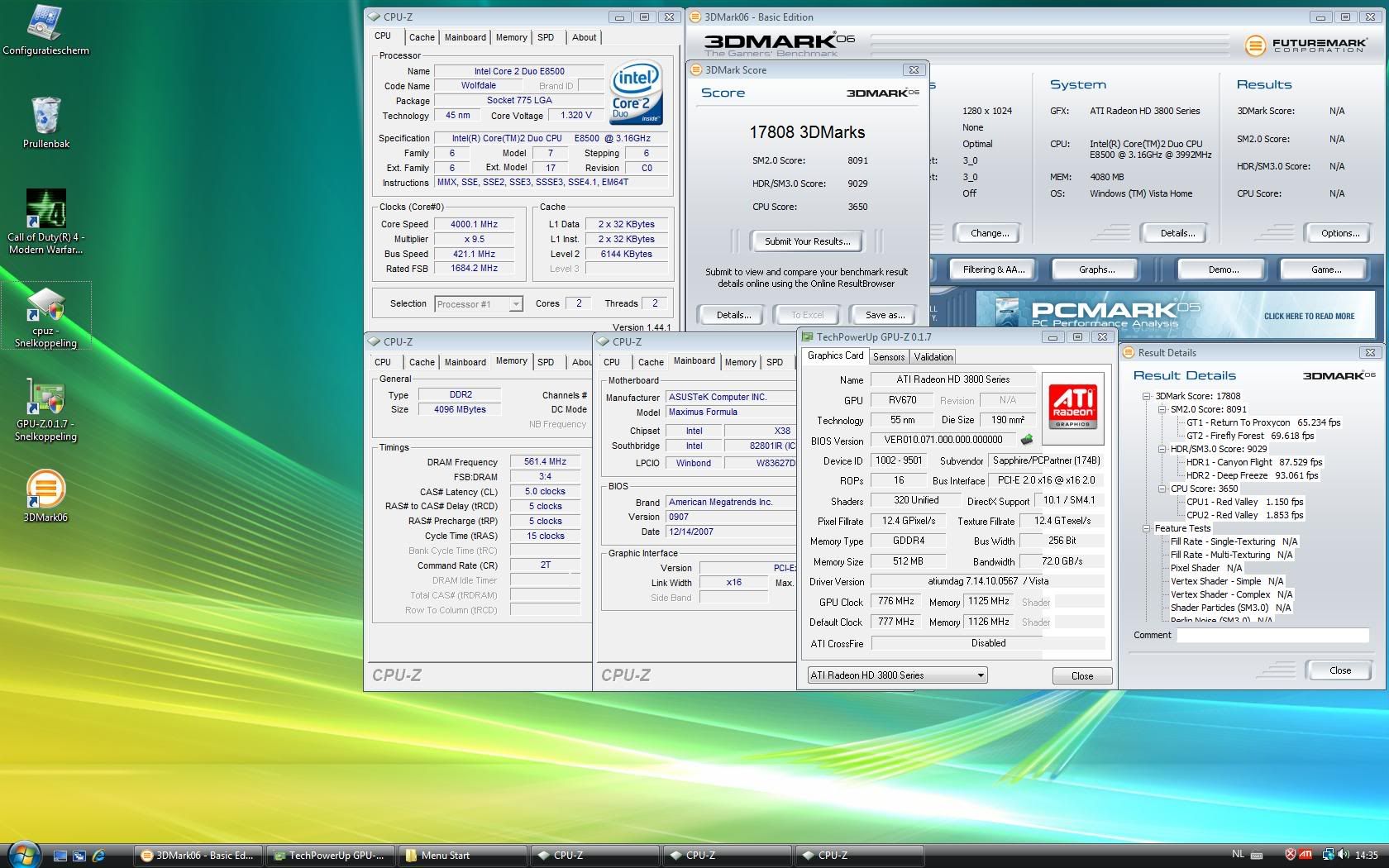This screenshot has height=868, width=1389.
Task: Collapse the CPU Score: 3650 tree node
Action: [1162, 489]
